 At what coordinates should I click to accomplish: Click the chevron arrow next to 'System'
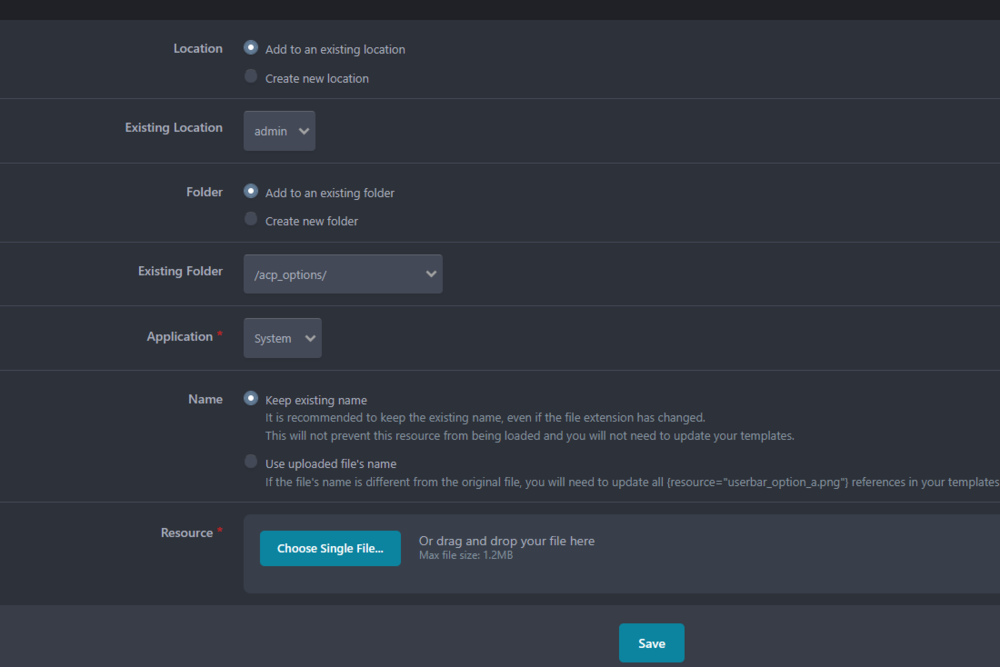pyautogui.click(x=310, y=338)
